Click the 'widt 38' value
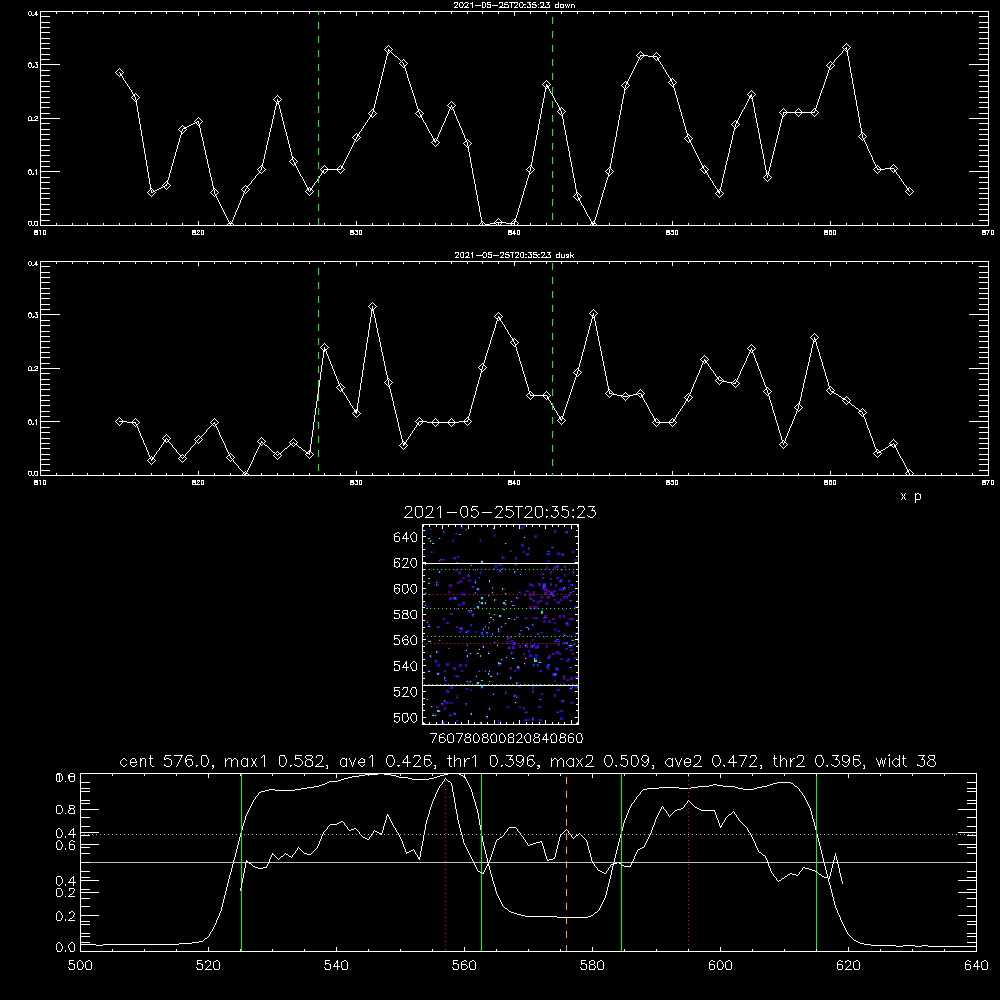This screenshot has width=1000, height=1000. point(906,761)
